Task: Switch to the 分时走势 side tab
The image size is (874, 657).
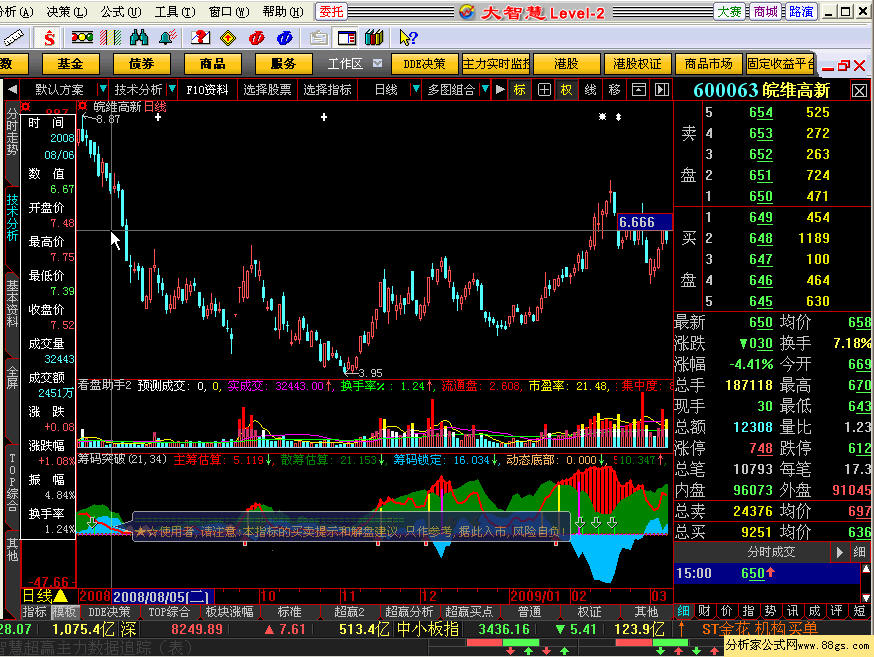Action: tap(12, 133)
